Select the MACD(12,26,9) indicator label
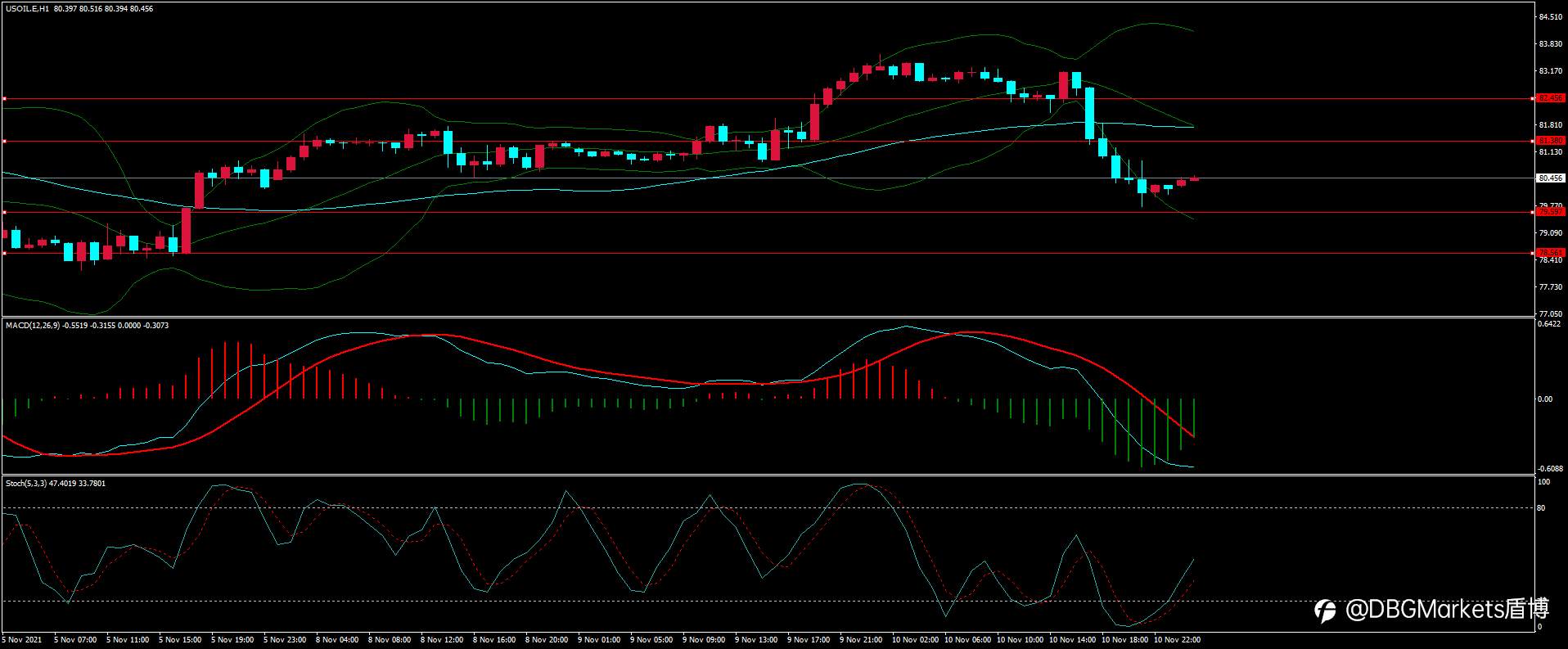1568x649 pixels. tap(33, 326)
